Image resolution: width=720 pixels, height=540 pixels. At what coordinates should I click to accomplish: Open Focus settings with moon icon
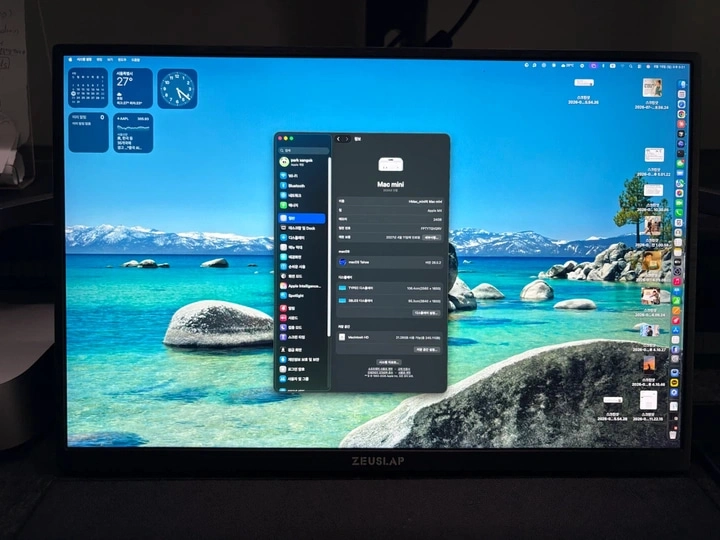(x=302, y=327)
